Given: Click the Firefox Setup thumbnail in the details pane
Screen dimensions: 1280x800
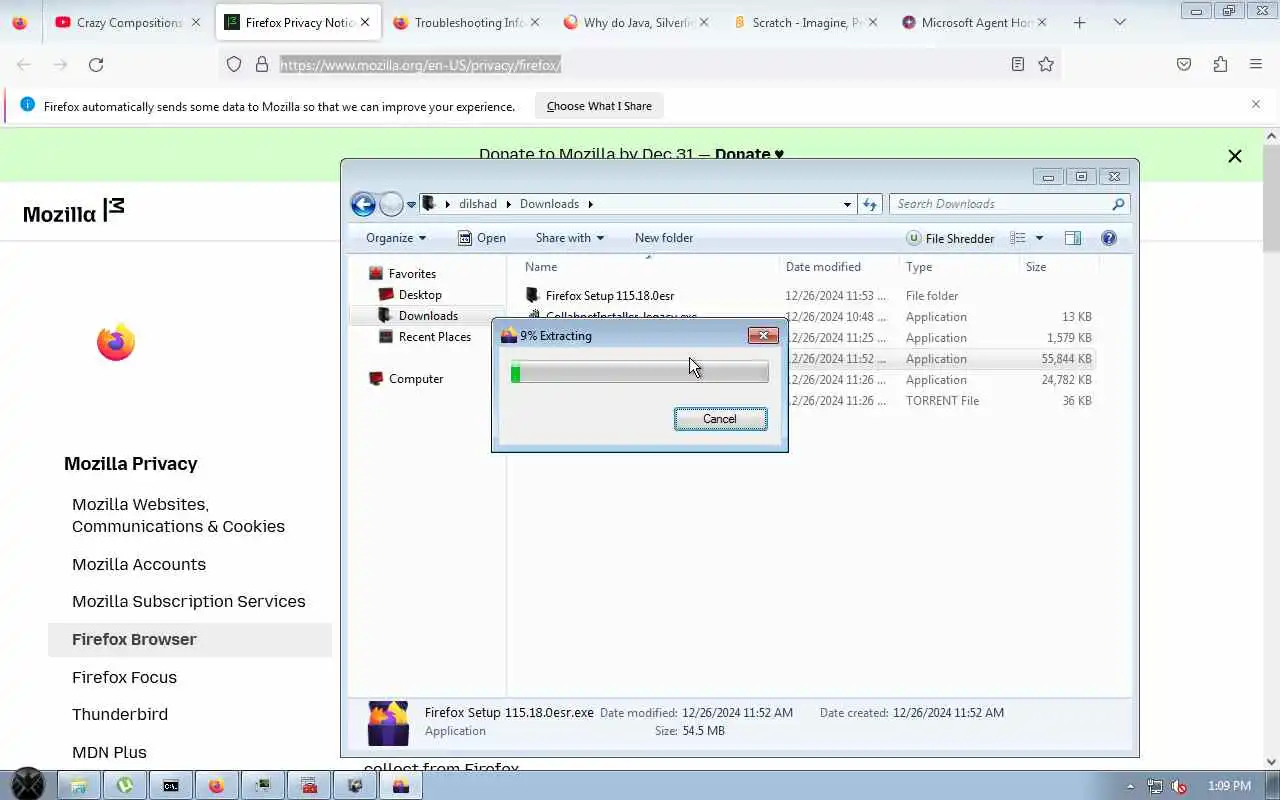Looking at the screenshot, I should click(388, 723).
